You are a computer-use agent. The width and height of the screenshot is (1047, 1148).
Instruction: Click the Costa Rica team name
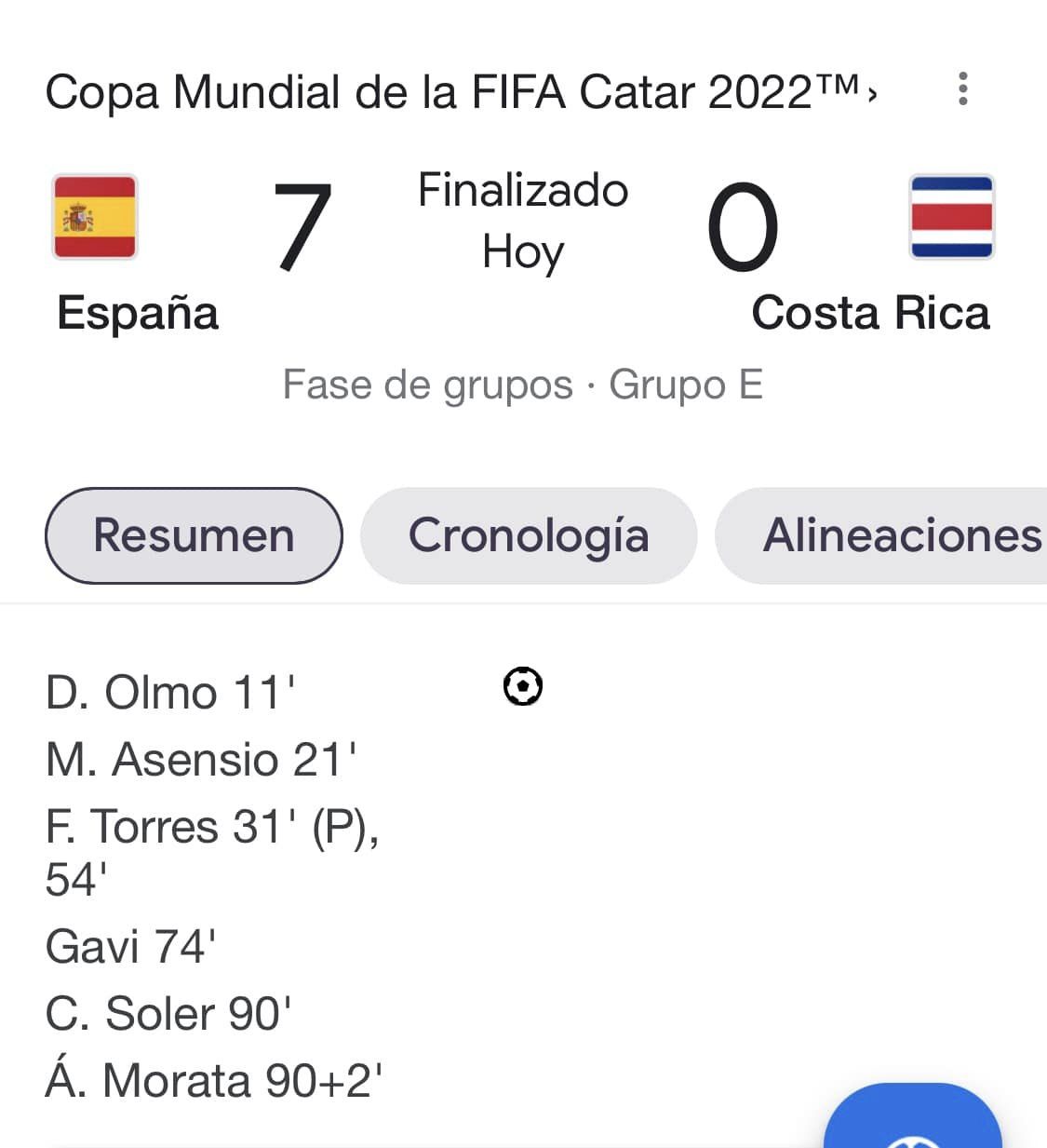pyautogui.click(x=870, y=313)
